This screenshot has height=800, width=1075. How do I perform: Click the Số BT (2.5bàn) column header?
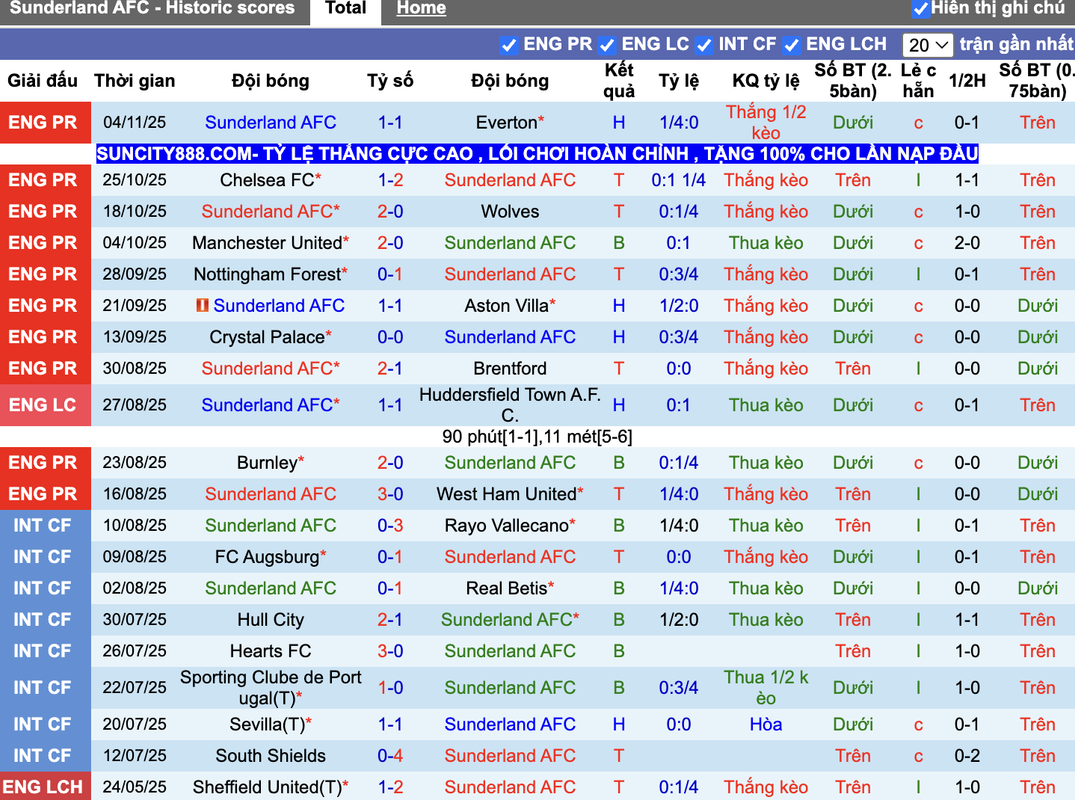pyautogui.click(x=853, y=81)
